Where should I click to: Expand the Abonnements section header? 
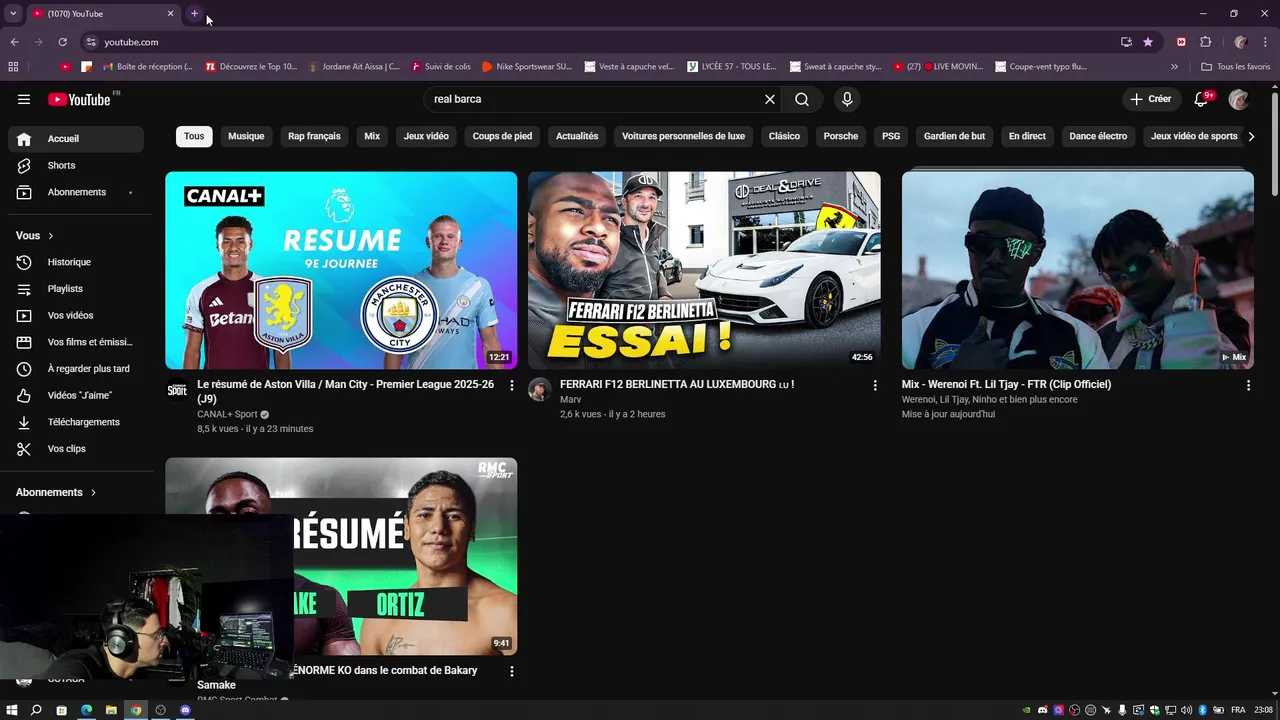56,492
